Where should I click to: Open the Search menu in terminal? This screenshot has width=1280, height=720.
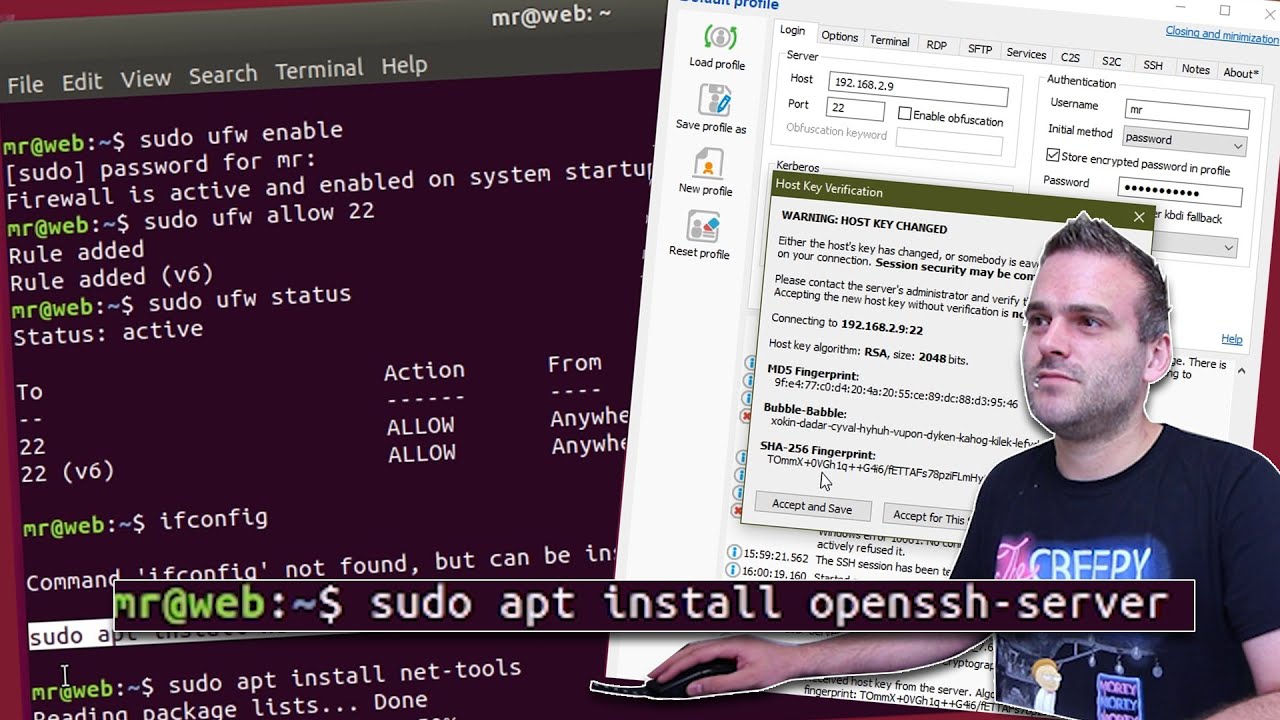pyautogui.click(x=223, y=74)
